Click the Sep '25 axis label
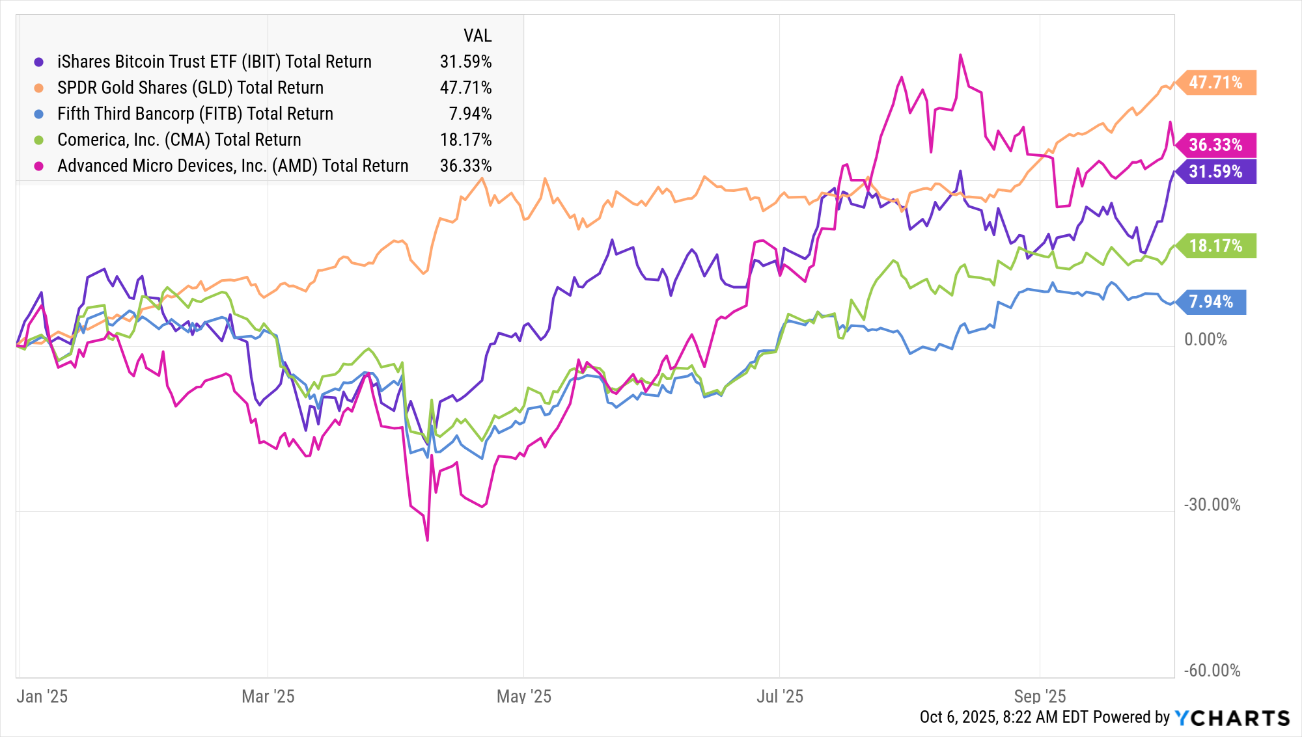 tap(1040, 695)
